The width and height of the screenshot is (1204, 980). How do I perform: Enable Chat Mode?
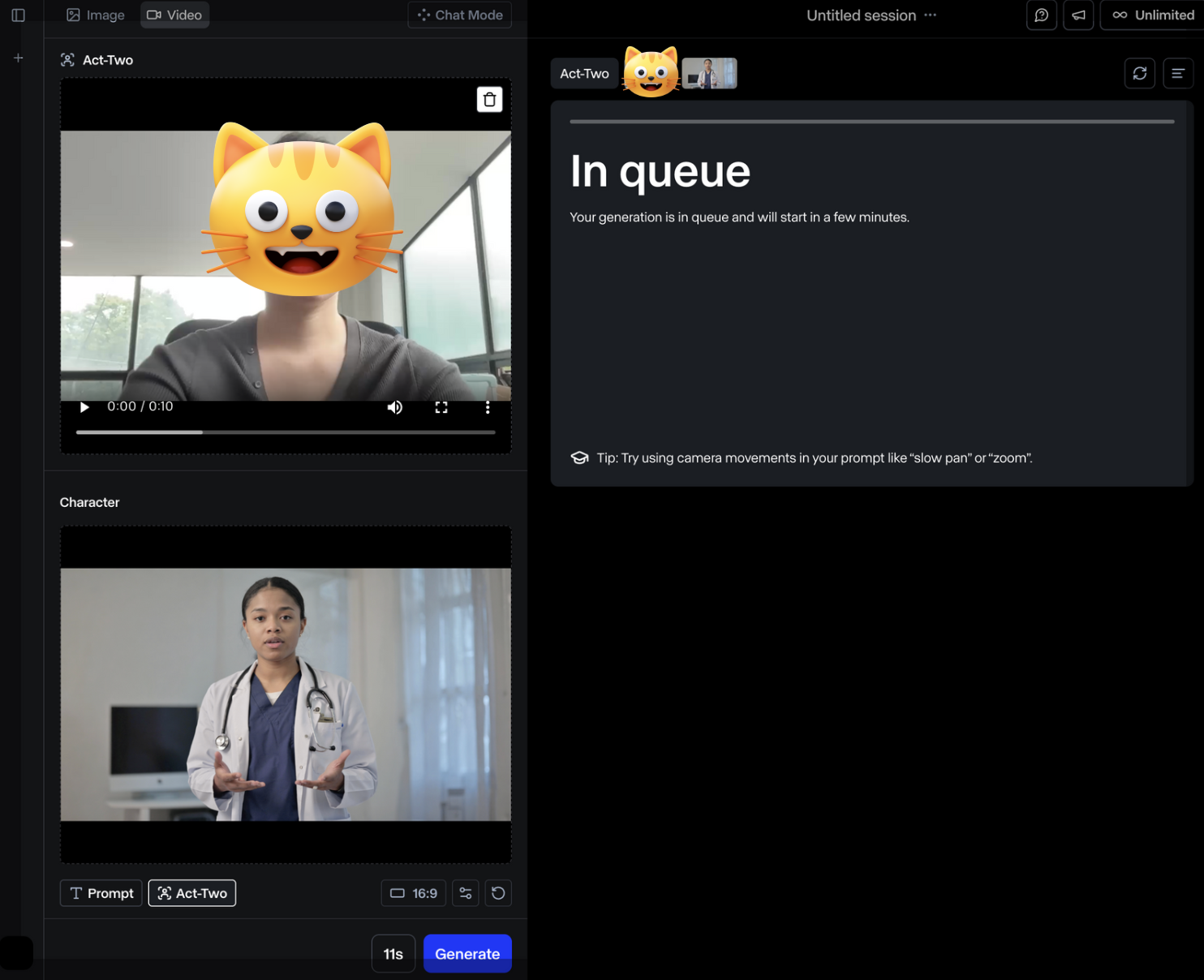click(459, 15)
